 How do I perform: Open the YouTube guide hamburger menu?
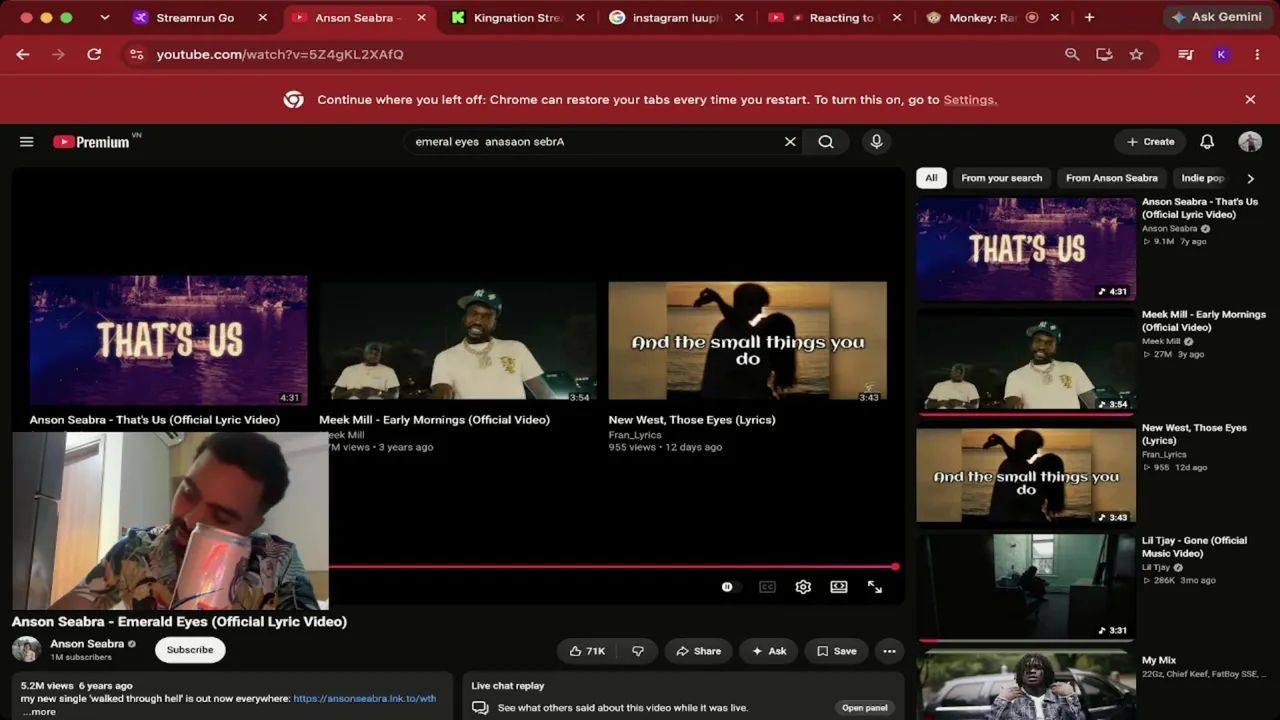click(x=27, y=142)
